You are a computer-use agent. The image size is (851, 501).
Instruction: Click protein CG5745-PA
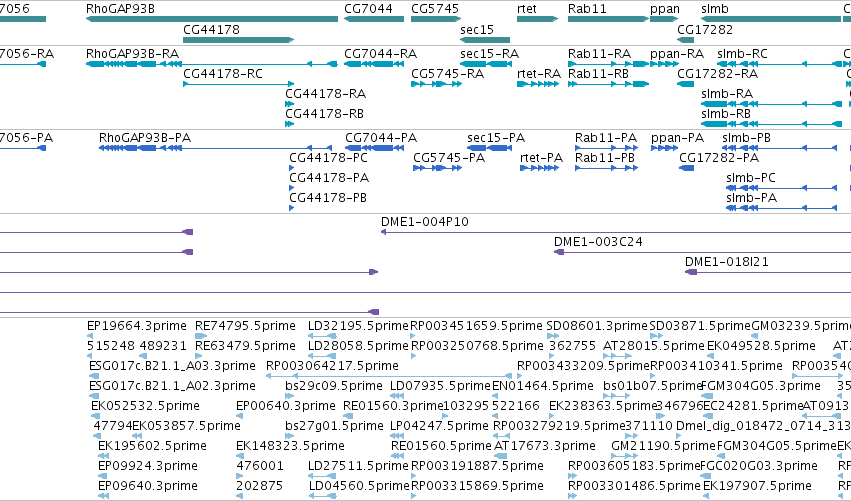[449, 158]
